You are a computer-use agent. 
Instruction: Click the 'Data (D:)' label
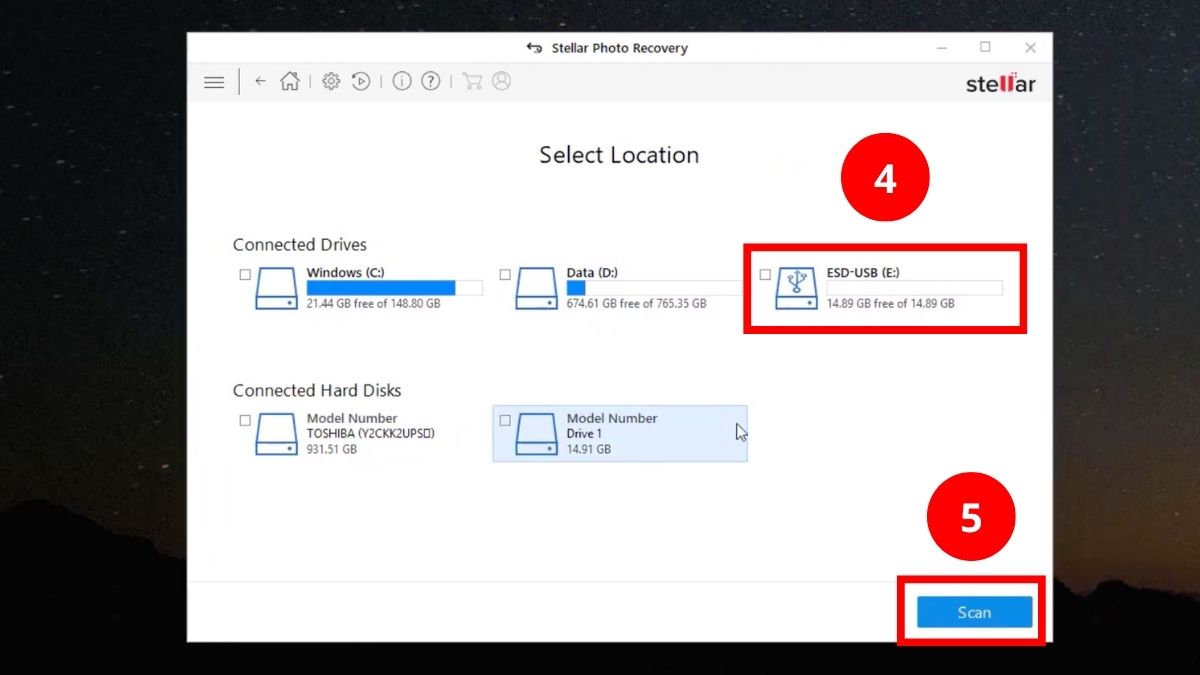pos(593,272)
